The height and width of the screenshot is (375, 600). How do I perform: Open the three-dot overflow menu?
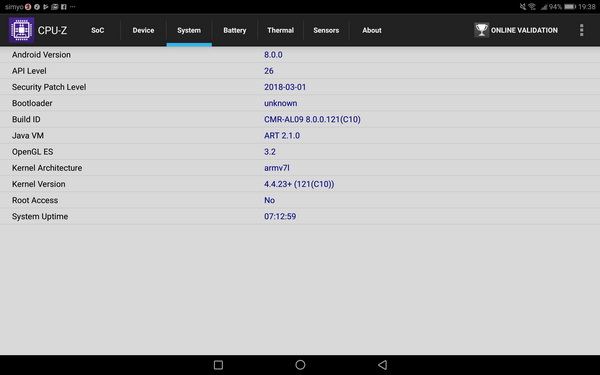[x=581, y=30]
